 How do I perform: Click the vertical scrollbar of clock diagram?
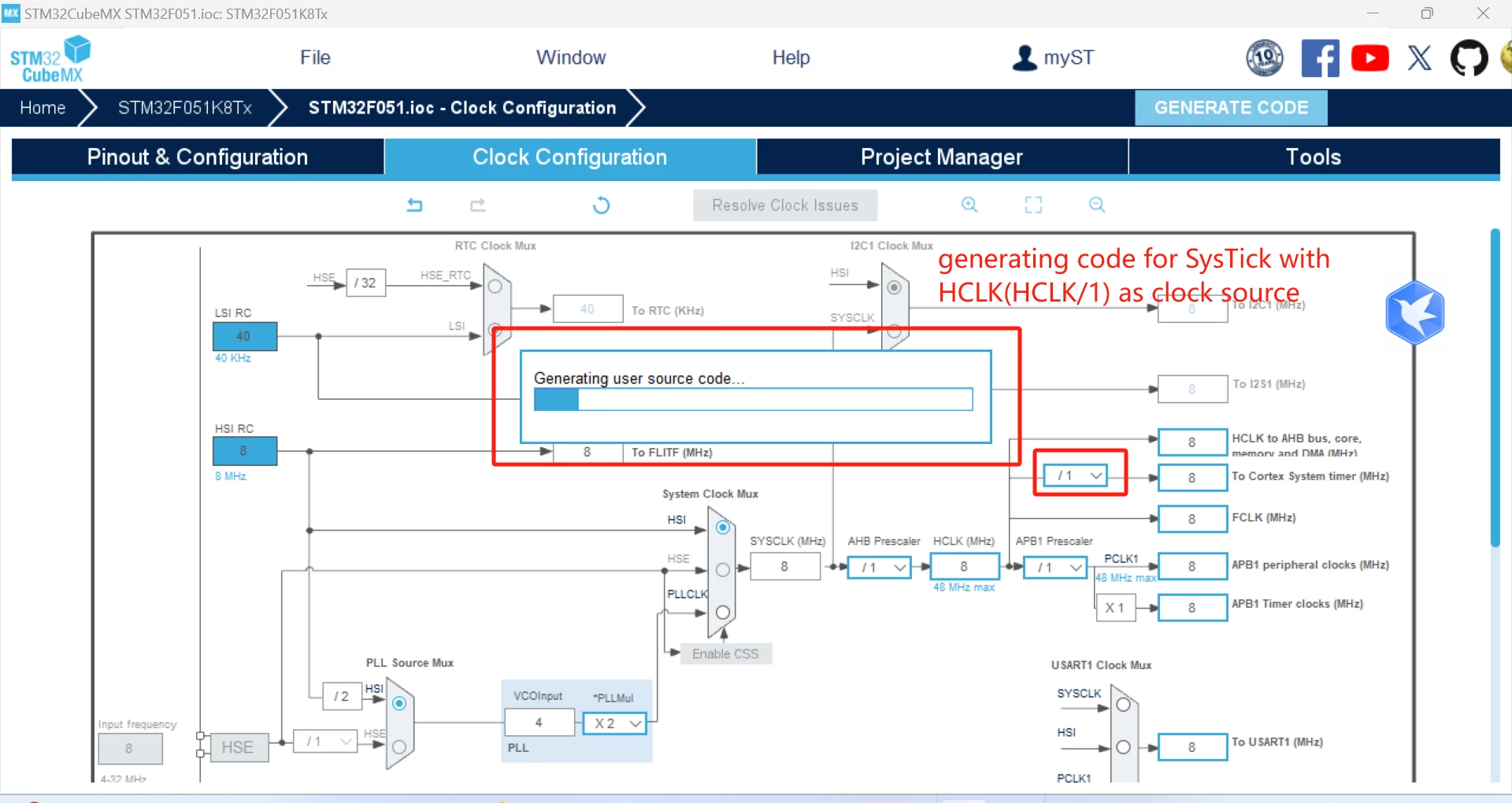(1495, 387)
